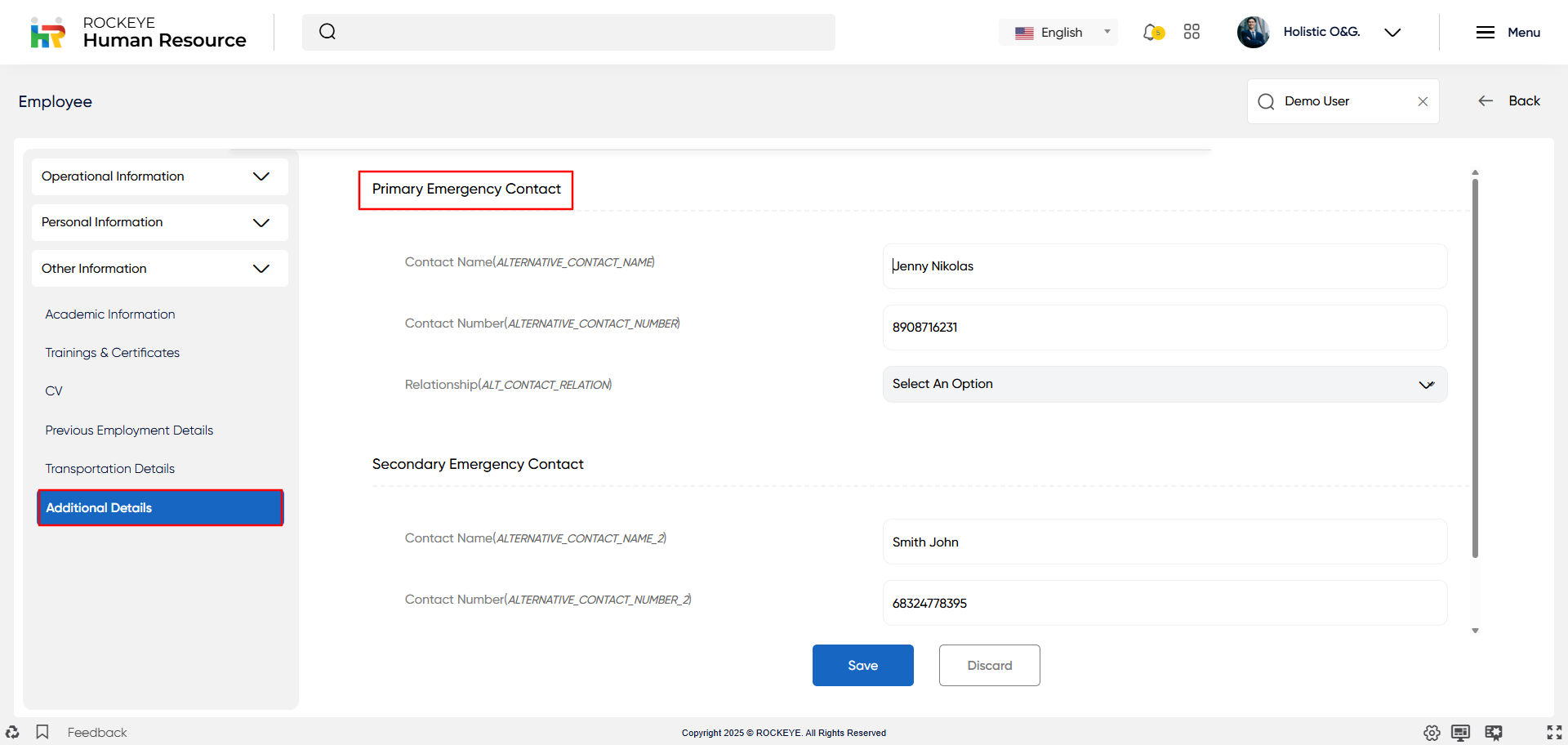Expand the Operational Information section
The image size is (1568, 745).
click(x=160, y=176)
